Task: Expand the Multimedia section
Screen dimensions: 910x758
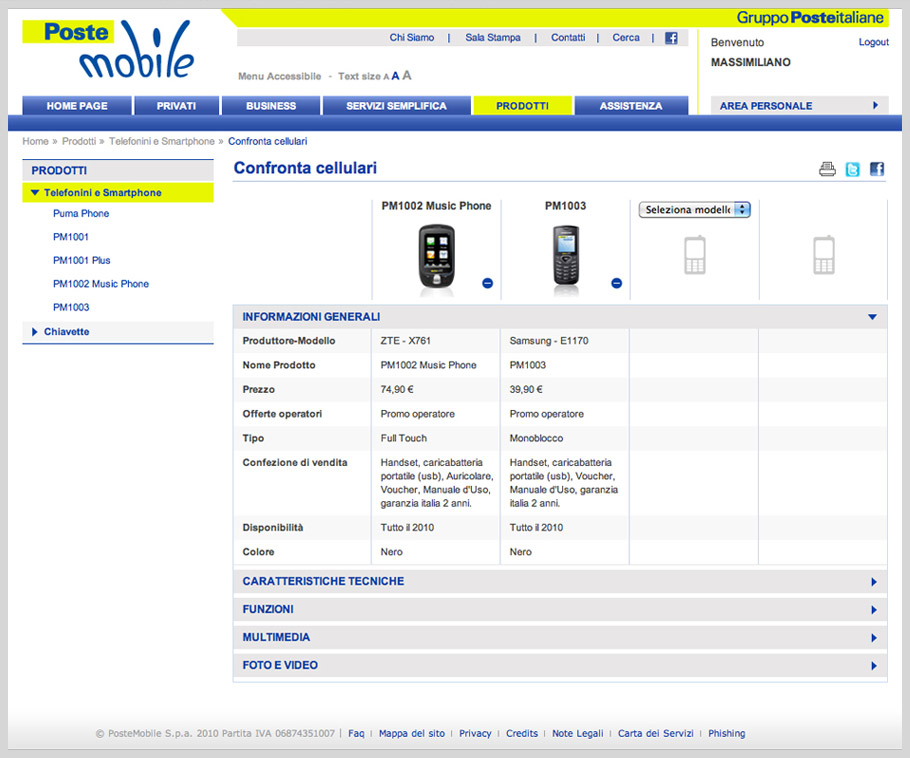Action: tap(560, 637)
